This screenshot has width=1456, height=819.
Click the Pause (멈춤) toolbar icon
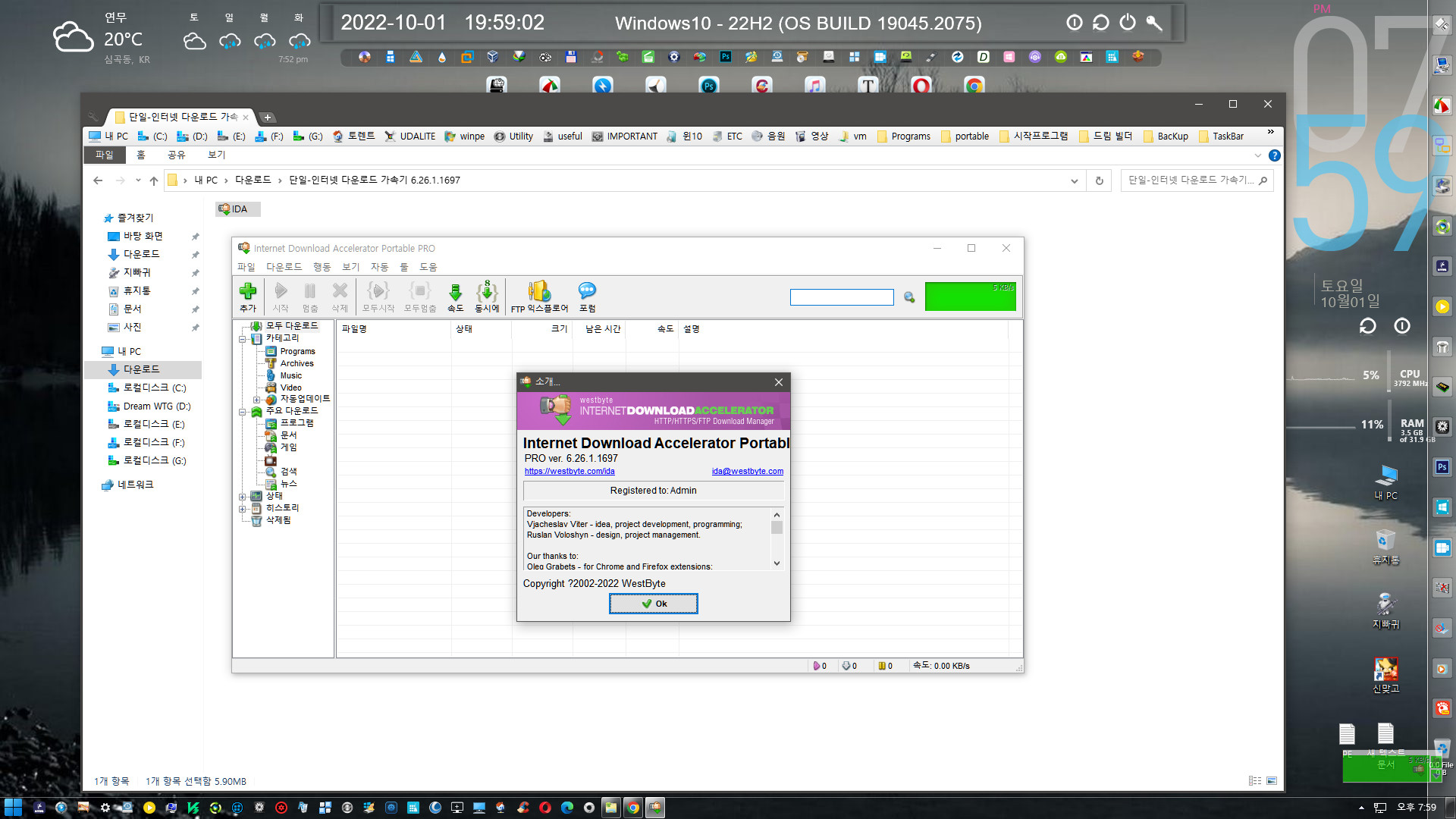[x=310, y=297]
